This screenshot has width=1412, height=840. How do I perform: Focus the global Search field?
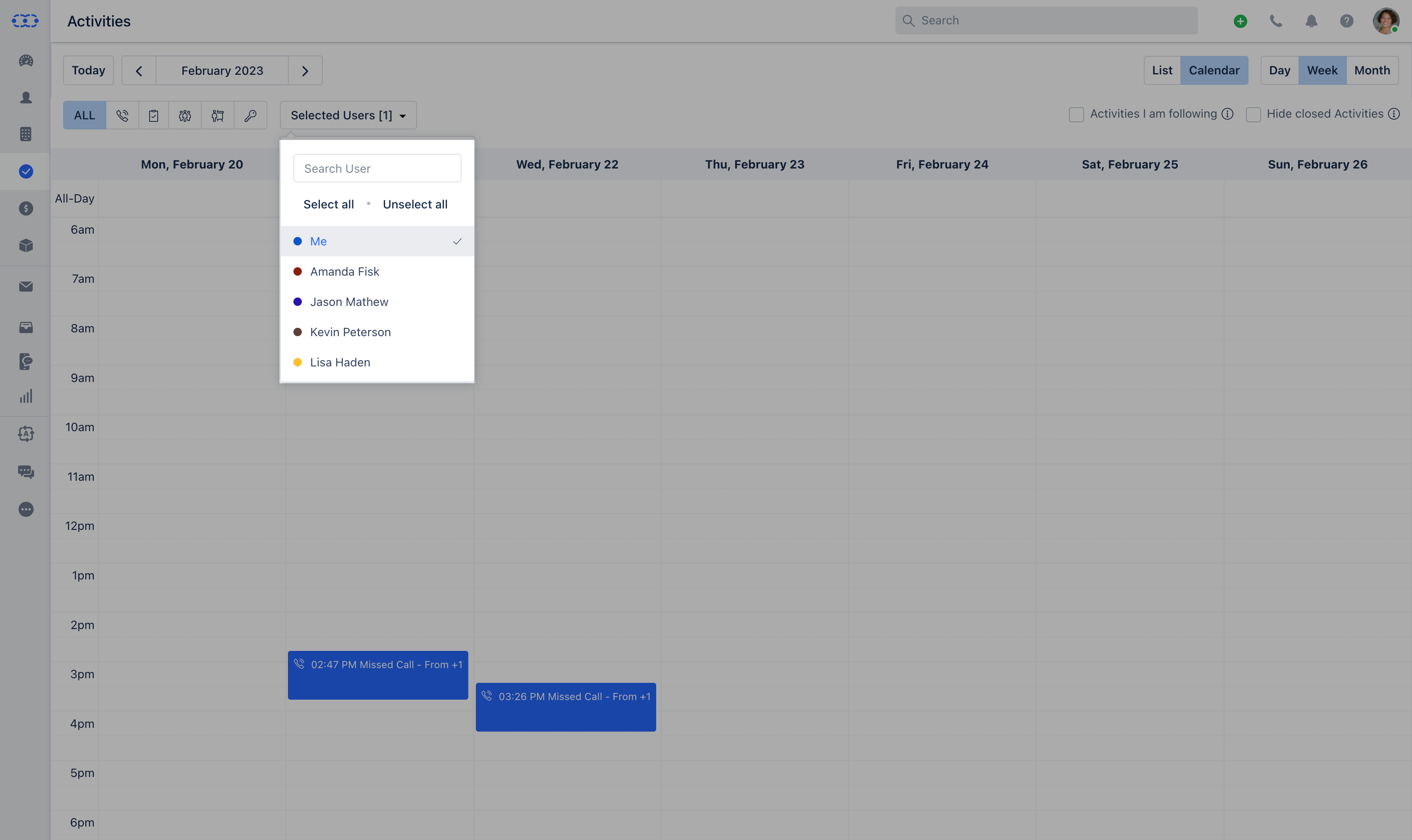pyautogui.click(x=1046, y=21)
